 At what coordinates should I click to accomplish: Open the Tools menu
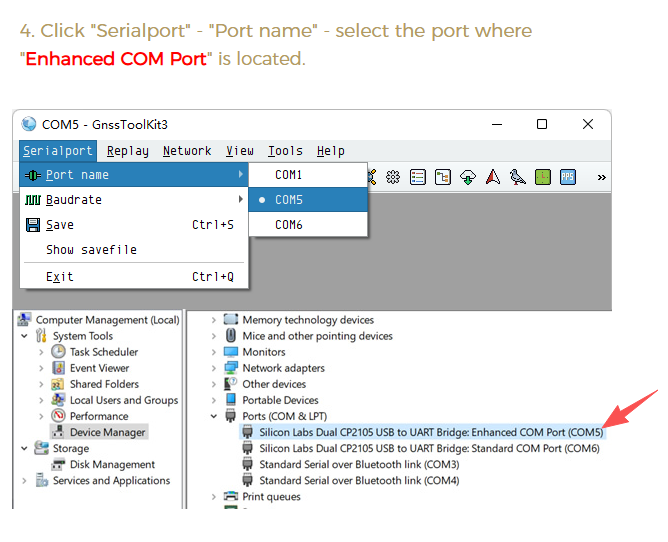click(x=285, y=151)
